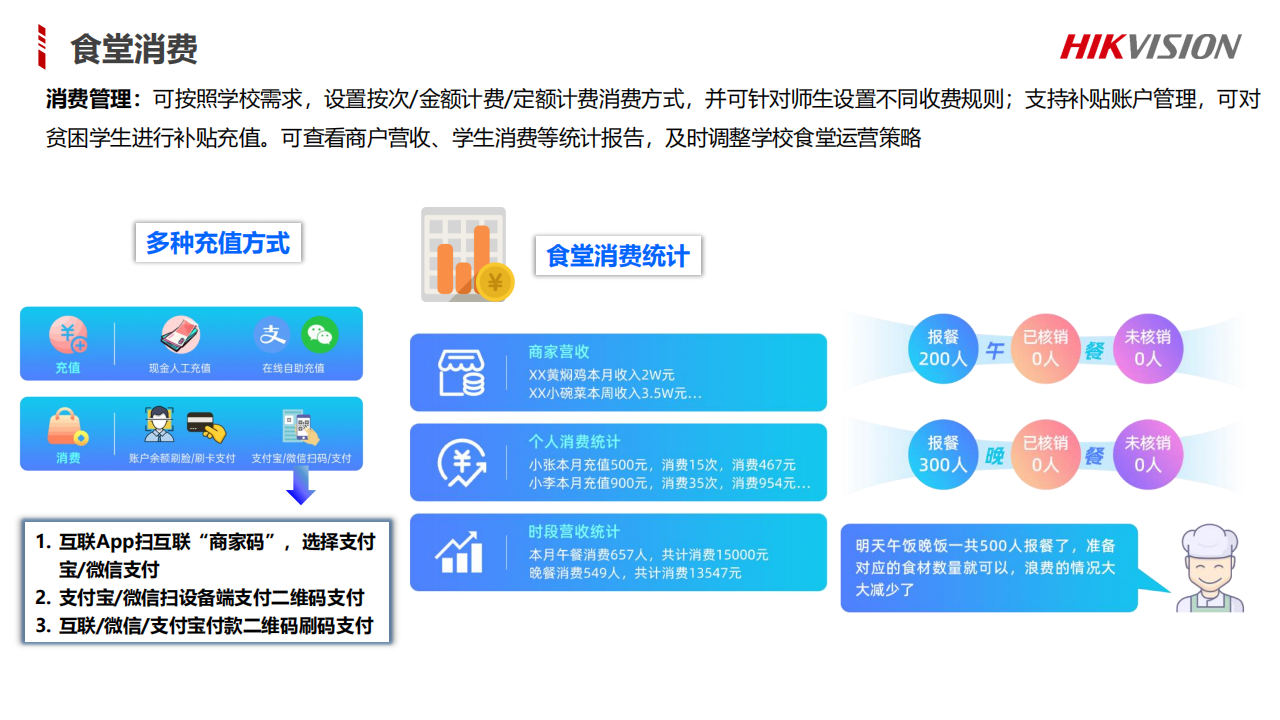Click the 时段营收统计 card heading
Screen dimensions: 1280x720
click(x=575, y=532)
